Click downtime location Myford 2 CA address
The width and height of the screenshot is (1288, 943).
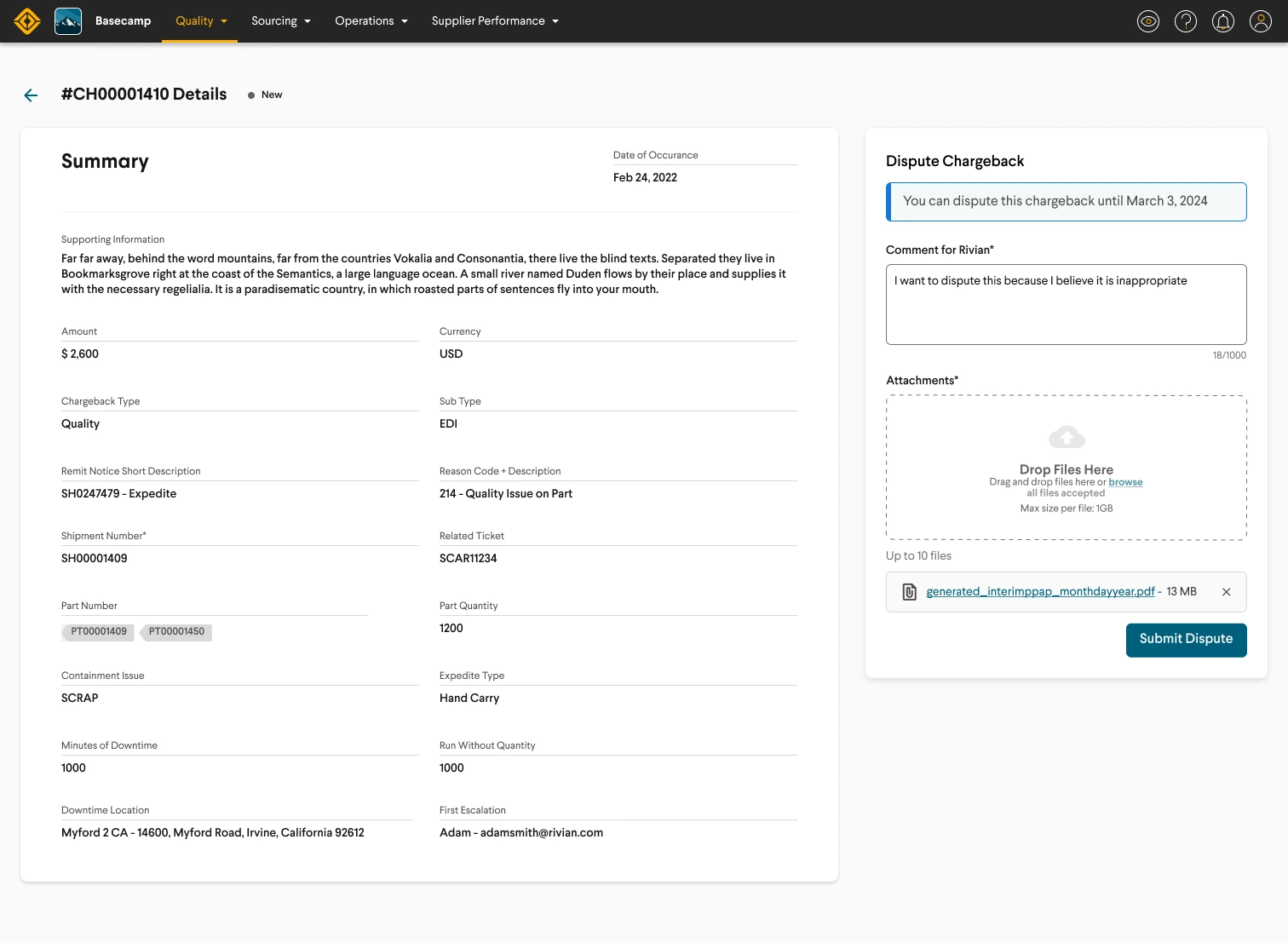coord(213,833)
